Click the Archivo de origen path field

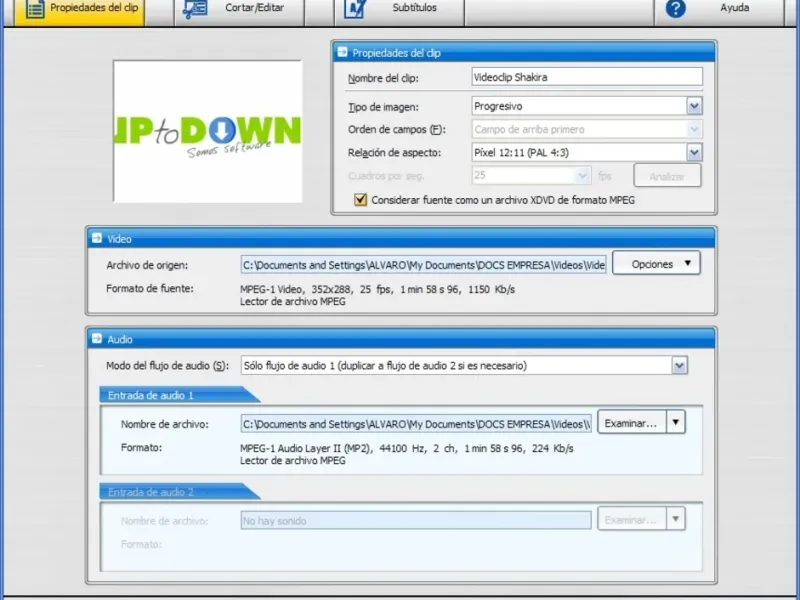click(x=423, y=265)
